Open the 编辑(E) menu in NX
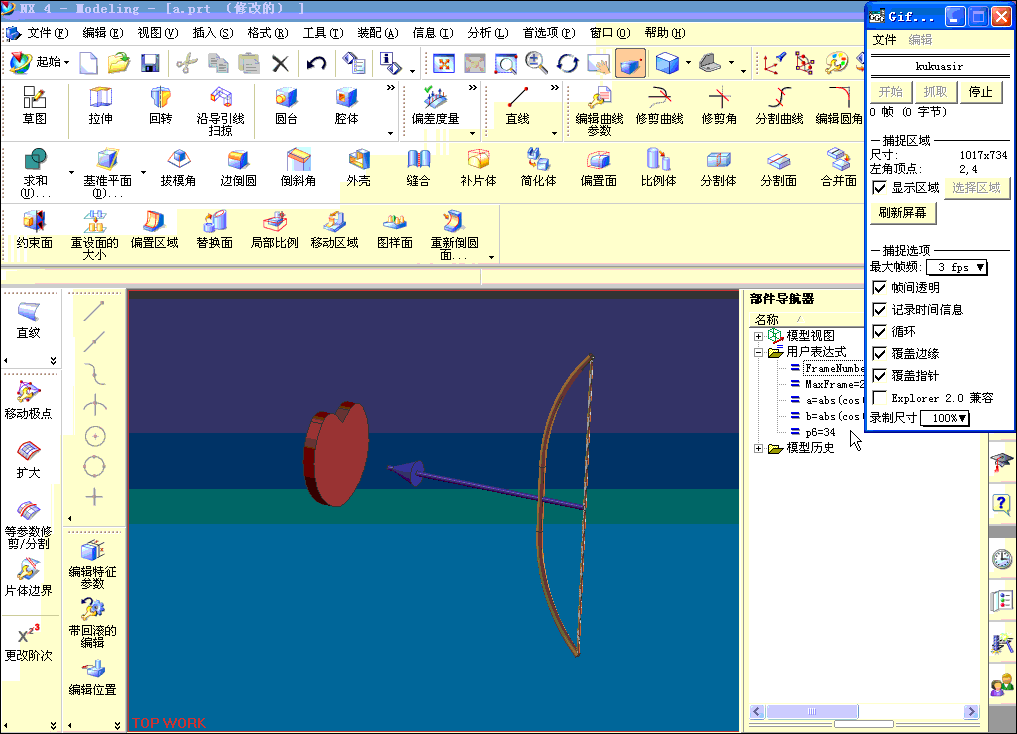Image resolution: width=1017 pixels, height=734 pixels. coord(102,33)
